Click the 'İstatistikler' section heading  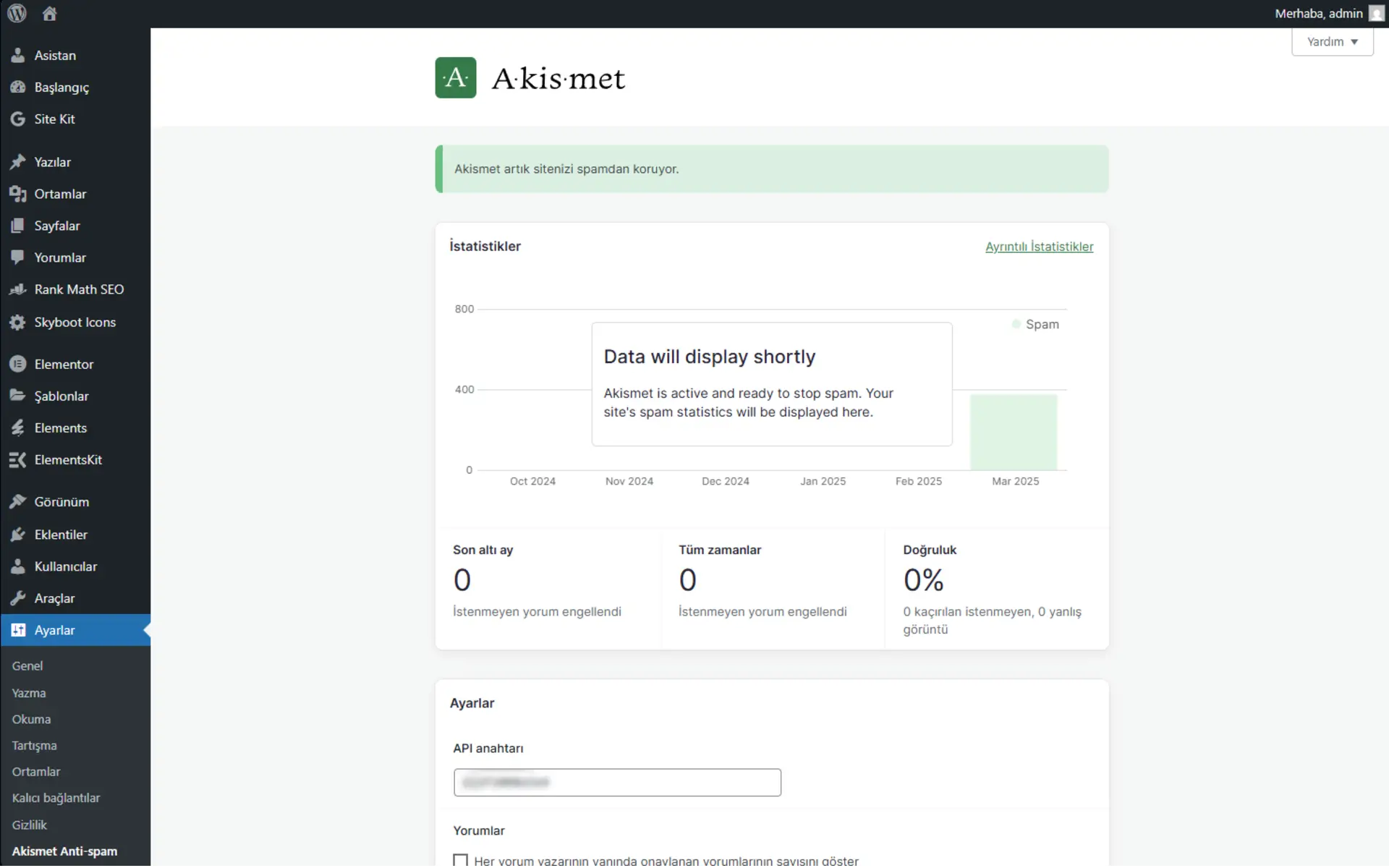pos(485,247)
